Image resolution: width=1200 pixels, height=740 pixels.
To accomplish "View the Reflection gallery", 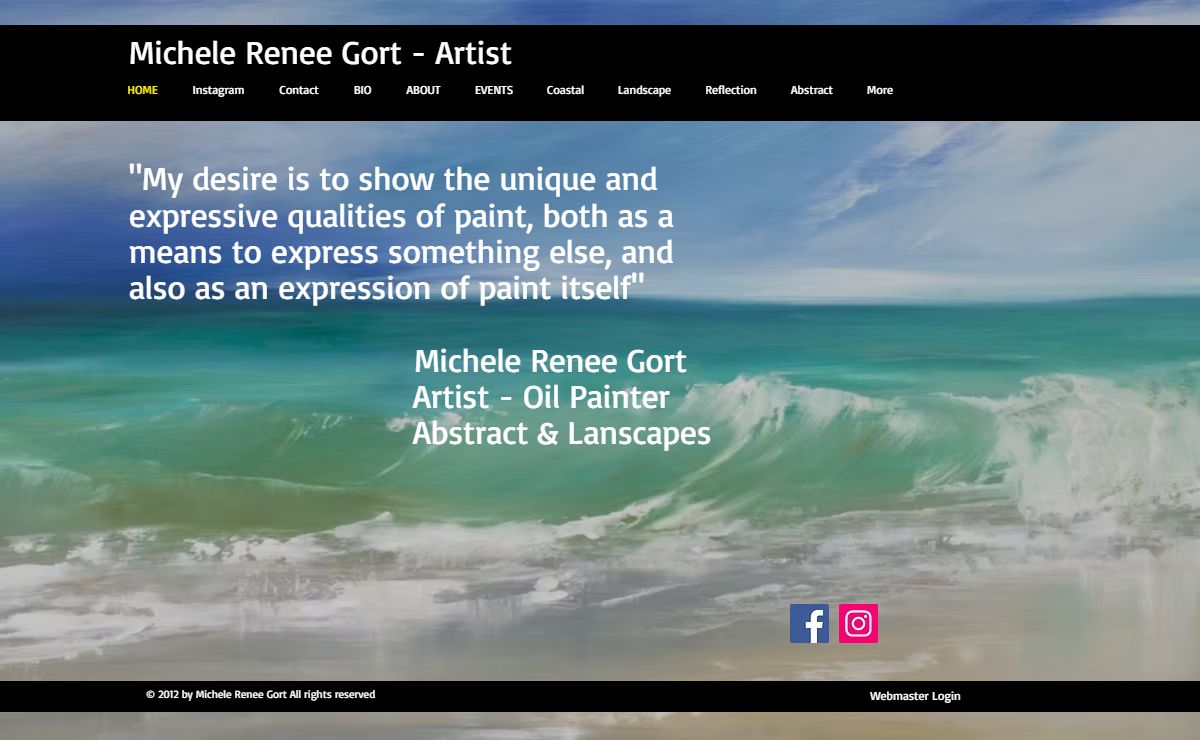I will (x=730, y=90).
